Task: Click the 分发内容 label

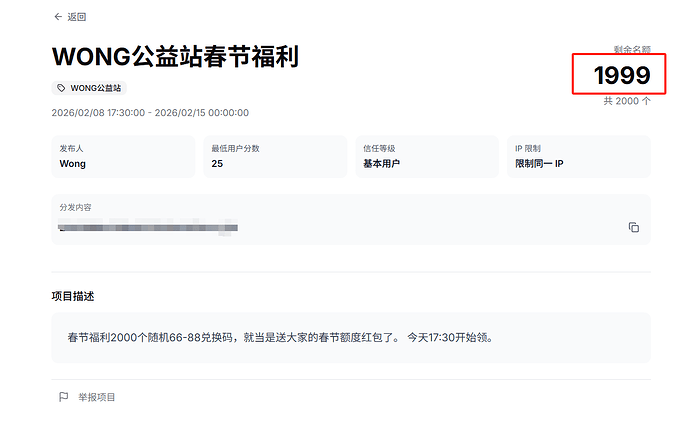Action: coord(75,207)
